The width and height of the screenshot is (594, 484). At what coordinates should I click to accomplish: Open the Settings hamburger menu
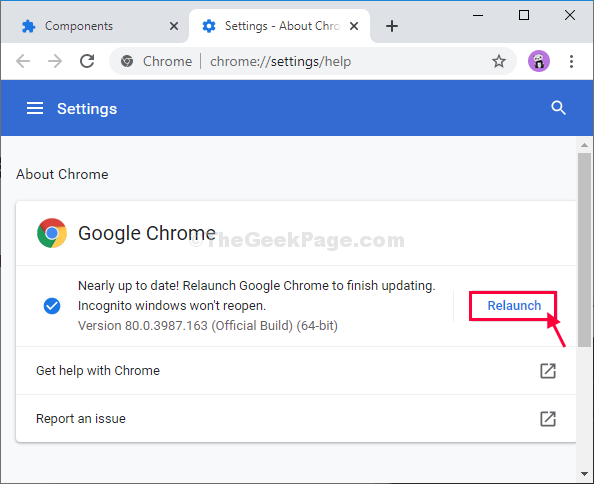click(35, 108)
